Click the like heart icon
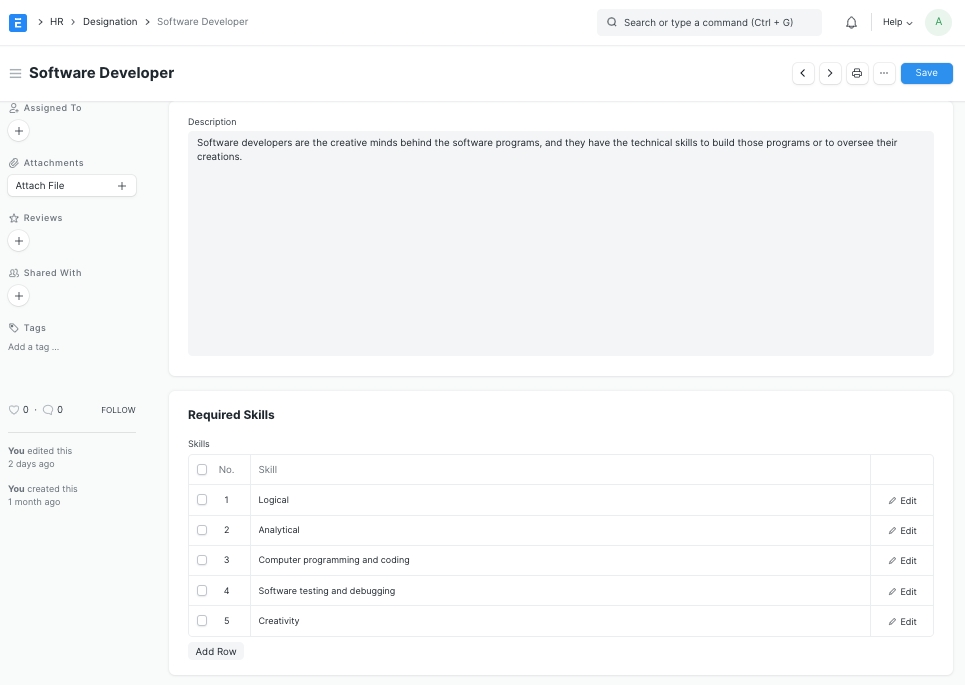The height and width of the screenshot is (685, 965). pyautogui.click(x=14, y=410)
